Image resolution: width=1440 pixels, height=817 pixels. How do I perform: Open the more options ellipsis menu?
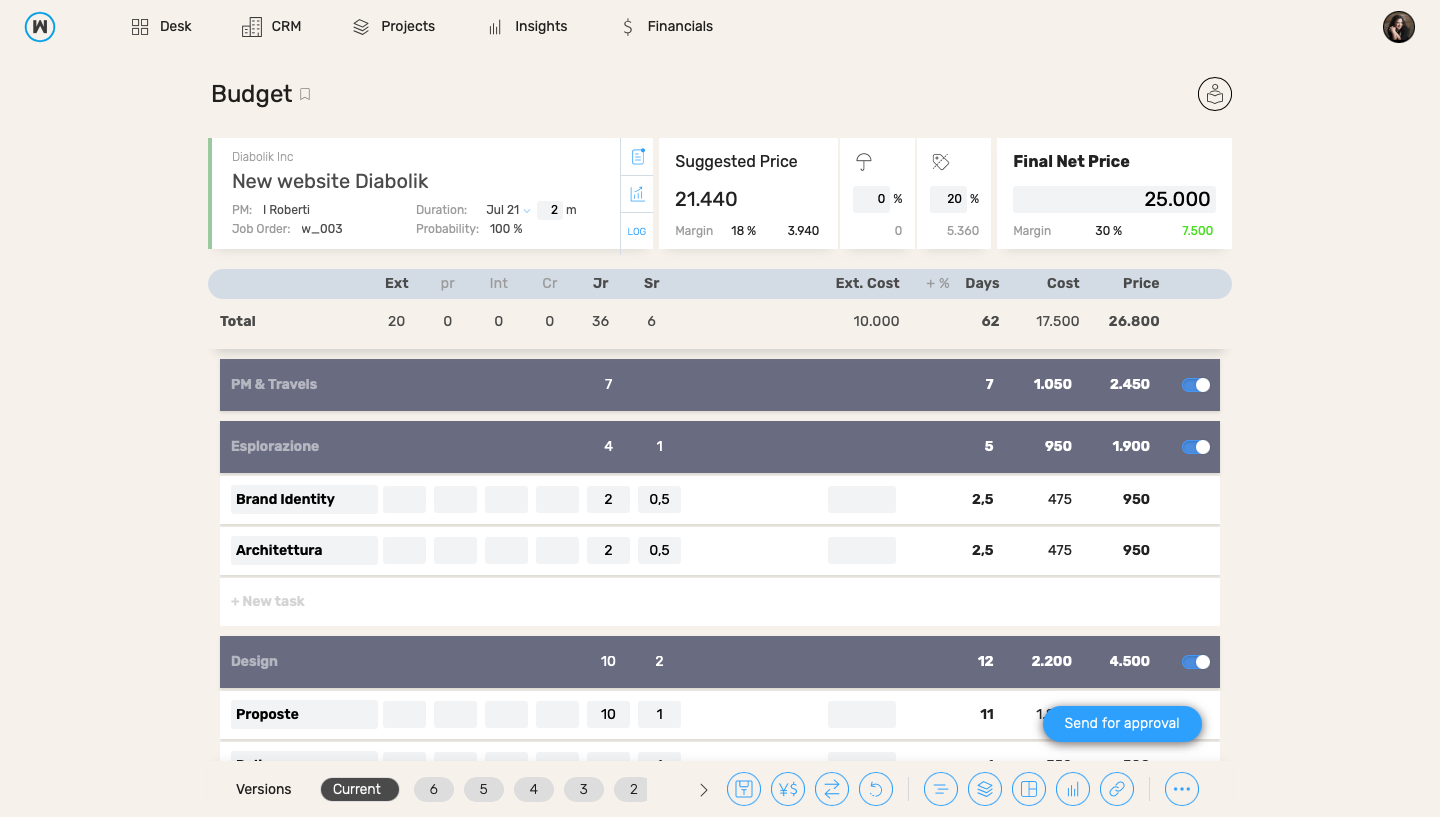(x=1182, y=789)
